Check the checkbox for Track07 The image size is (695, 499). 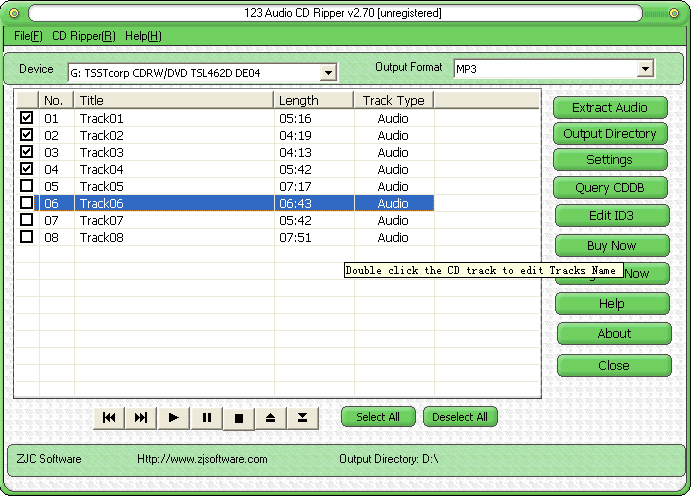pos(27,220)
